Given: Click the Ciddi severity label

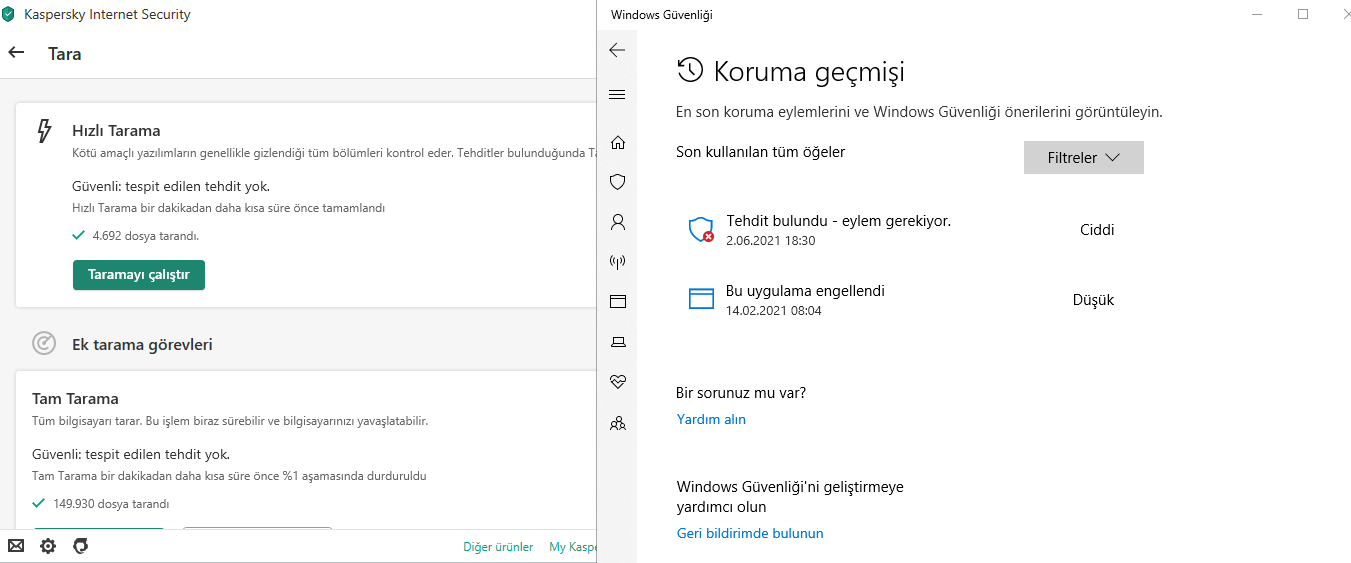Looking at the screenshot, I should coord(1097,230).
